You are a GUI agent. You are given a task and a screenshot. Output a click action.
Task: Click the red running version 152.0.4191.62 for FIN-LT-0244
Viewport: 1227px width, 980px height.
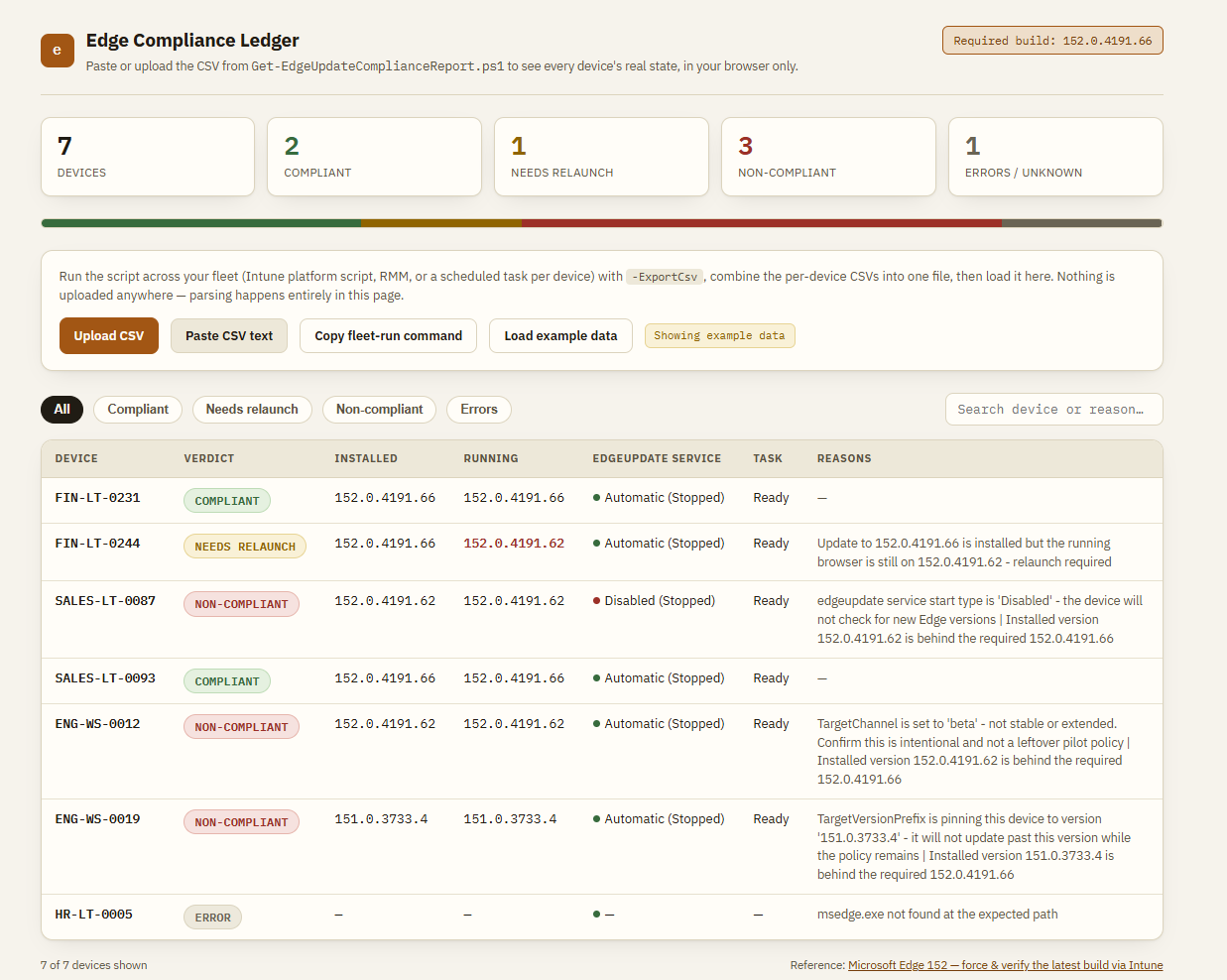pos(514,544)
